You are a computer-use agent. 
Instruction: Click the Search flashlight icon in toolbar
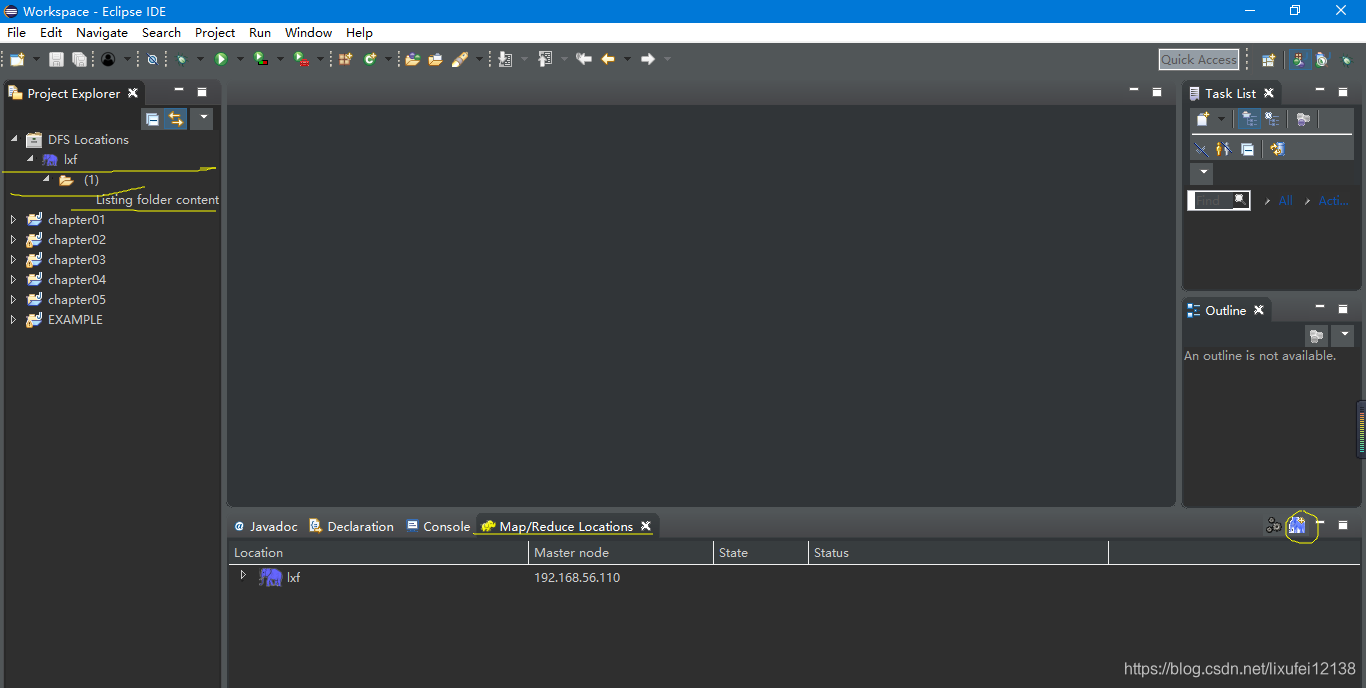point(460,59)
